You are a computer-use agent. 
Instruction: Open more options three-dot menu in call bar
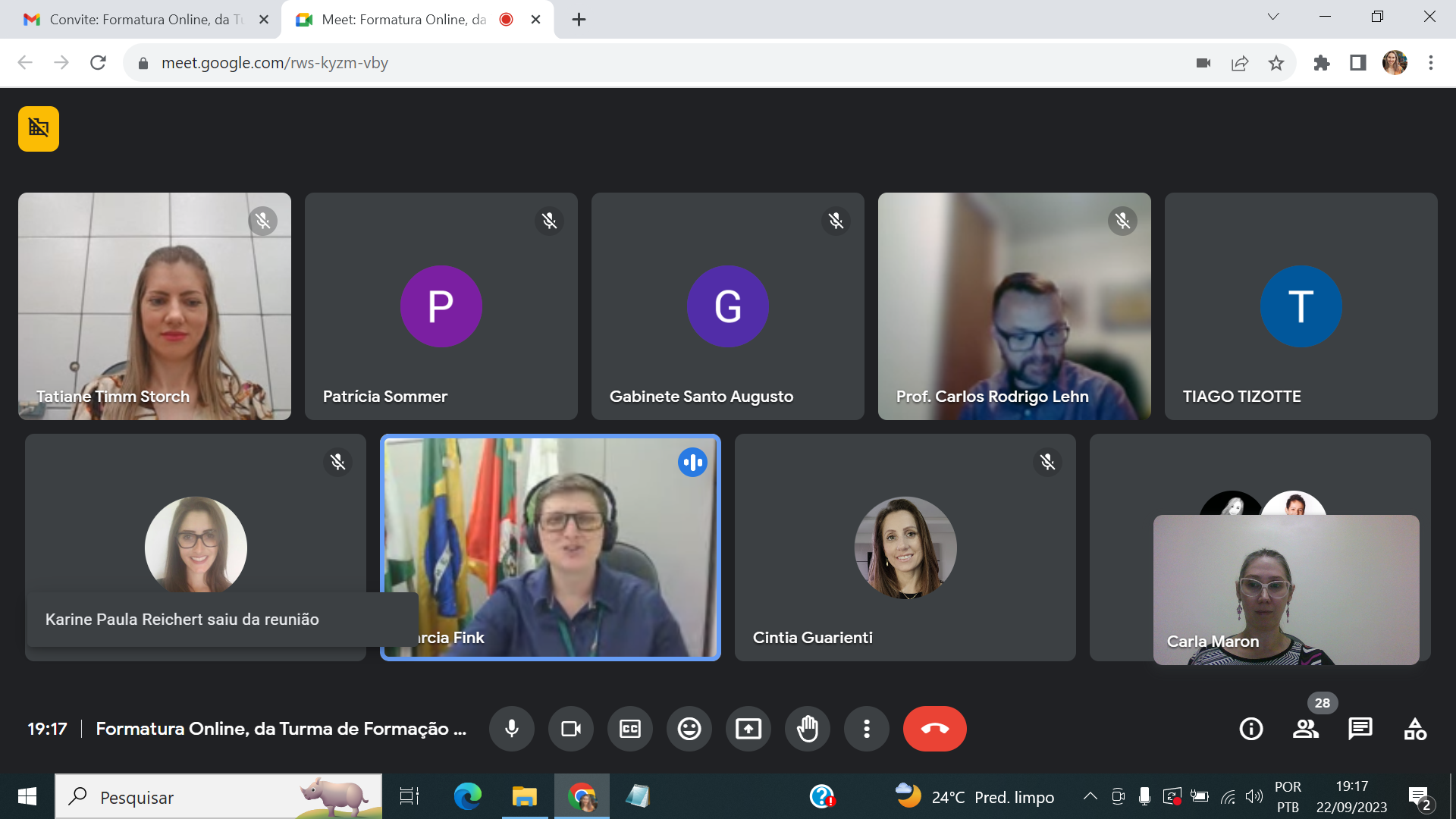[x=867, y=729]
